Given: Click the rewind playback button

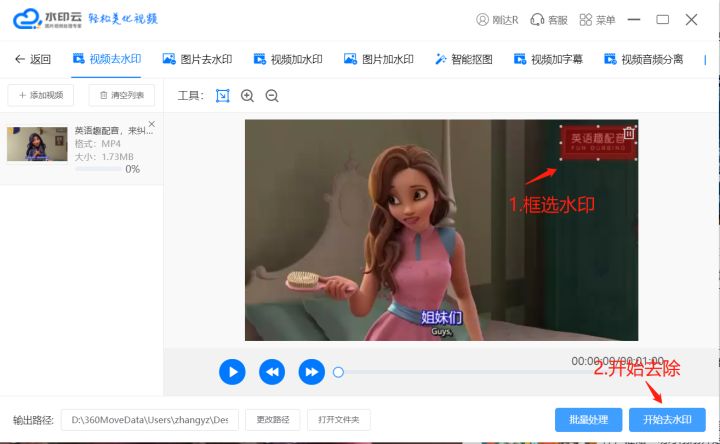Looking at the screenshot, I should pos(272,372).
